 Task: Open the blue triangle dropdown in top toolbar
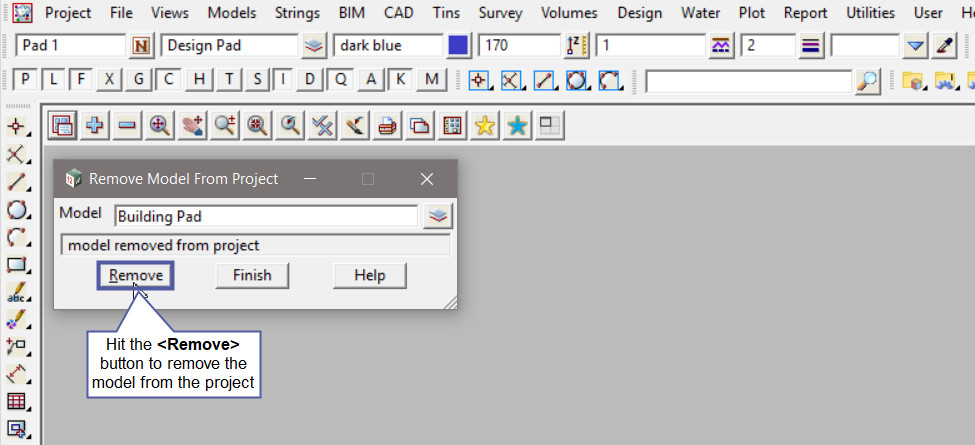[x=915, y=45]
